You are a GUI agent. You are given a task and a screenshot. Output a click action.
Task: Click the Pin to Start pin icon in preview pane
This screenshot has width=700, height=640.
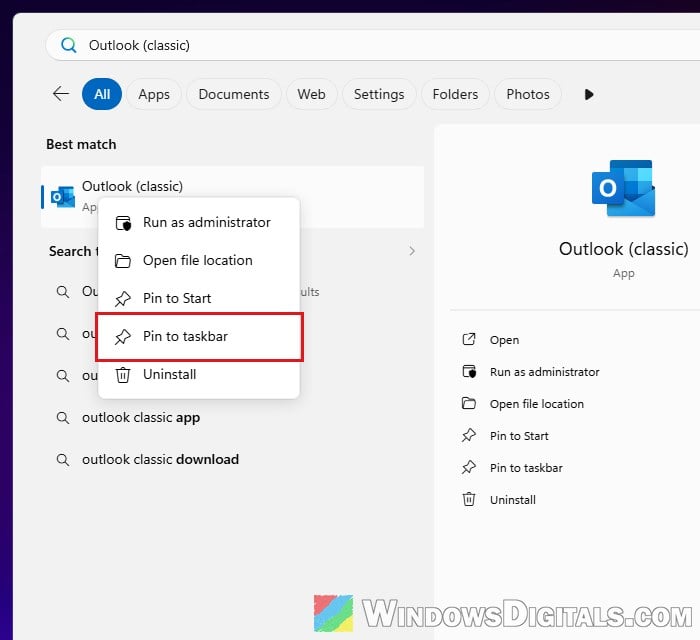pyautogui.click(x=469, y=435)
